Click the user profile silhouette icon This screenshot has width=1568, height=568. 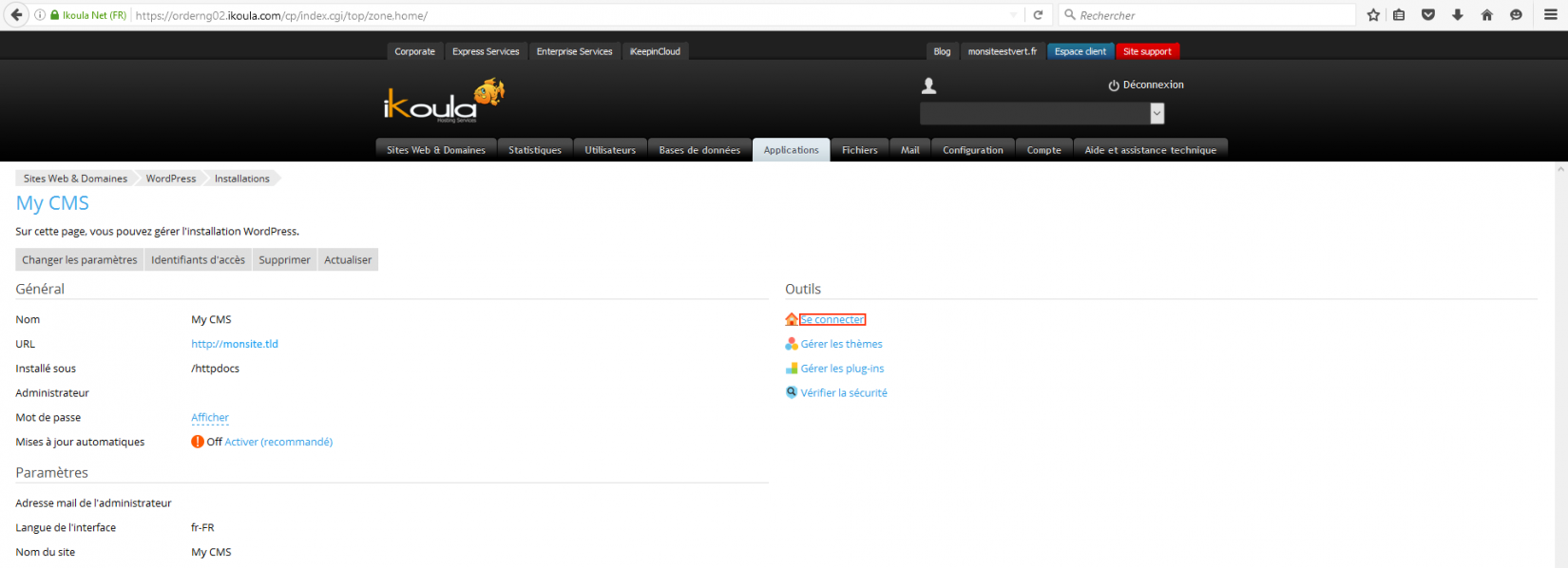(x=929, y=85)
